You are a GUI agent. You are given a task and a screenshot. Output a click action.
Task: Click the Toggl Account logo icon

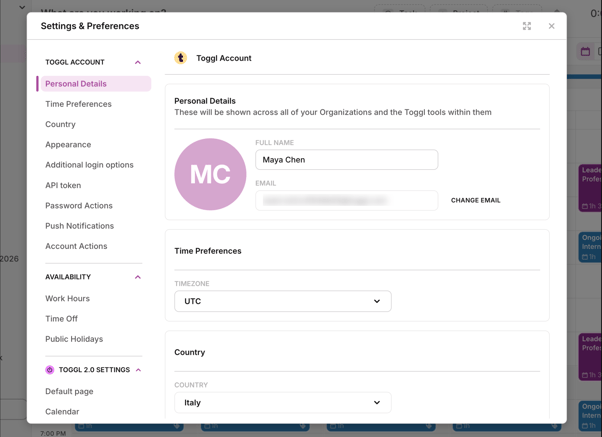pyautogui.click(x=180, y=58)
